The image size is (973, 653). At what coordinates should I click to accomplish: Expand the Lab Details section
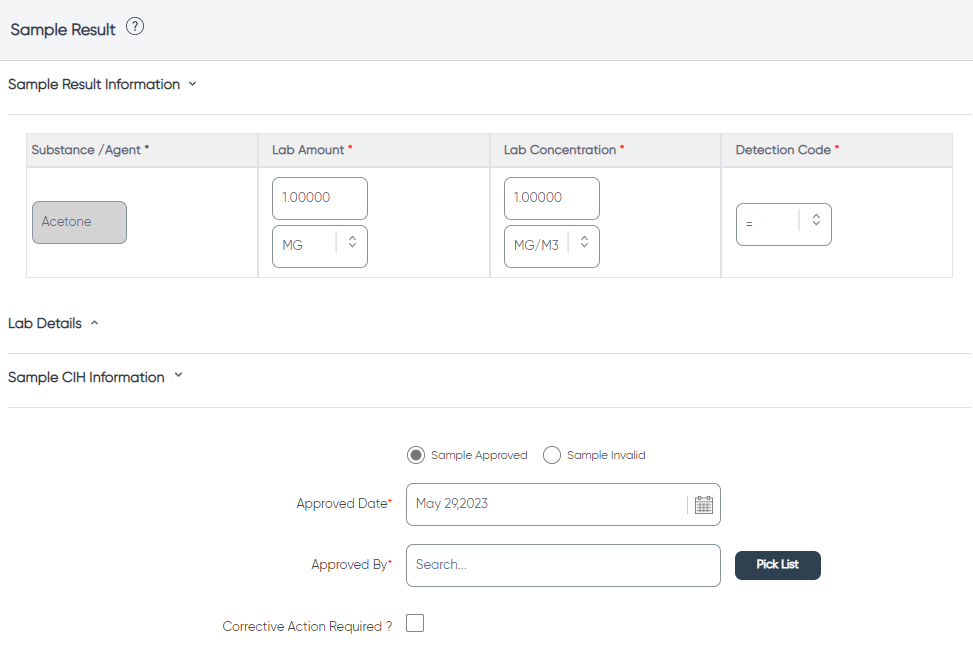coord(94,323)
